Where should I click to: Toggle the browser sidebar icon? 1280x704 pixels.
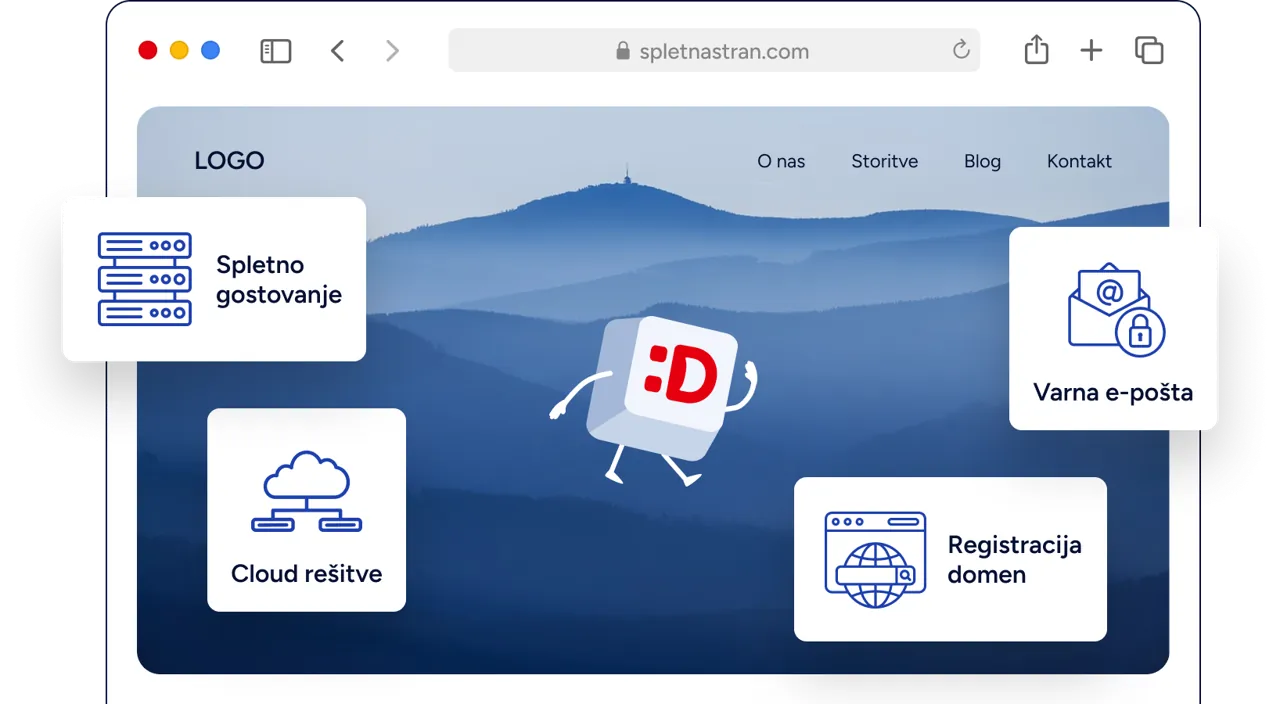275,51
